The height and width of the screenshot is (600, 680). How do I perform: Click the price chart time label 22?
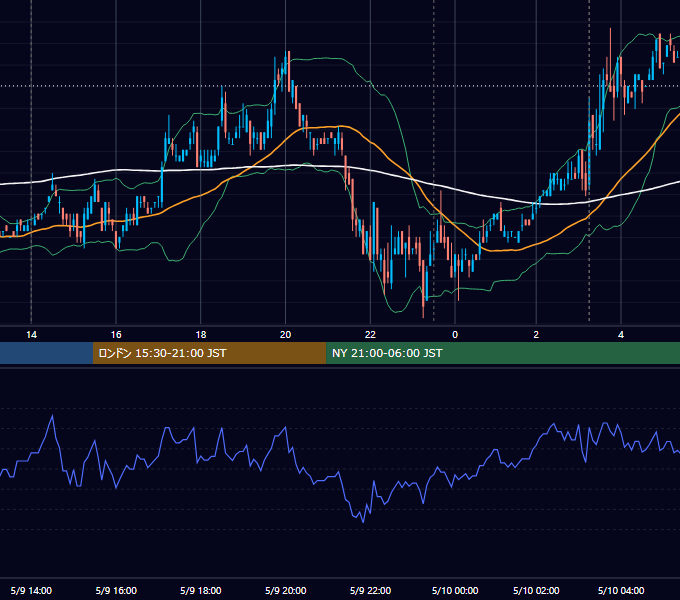(370, 335)
